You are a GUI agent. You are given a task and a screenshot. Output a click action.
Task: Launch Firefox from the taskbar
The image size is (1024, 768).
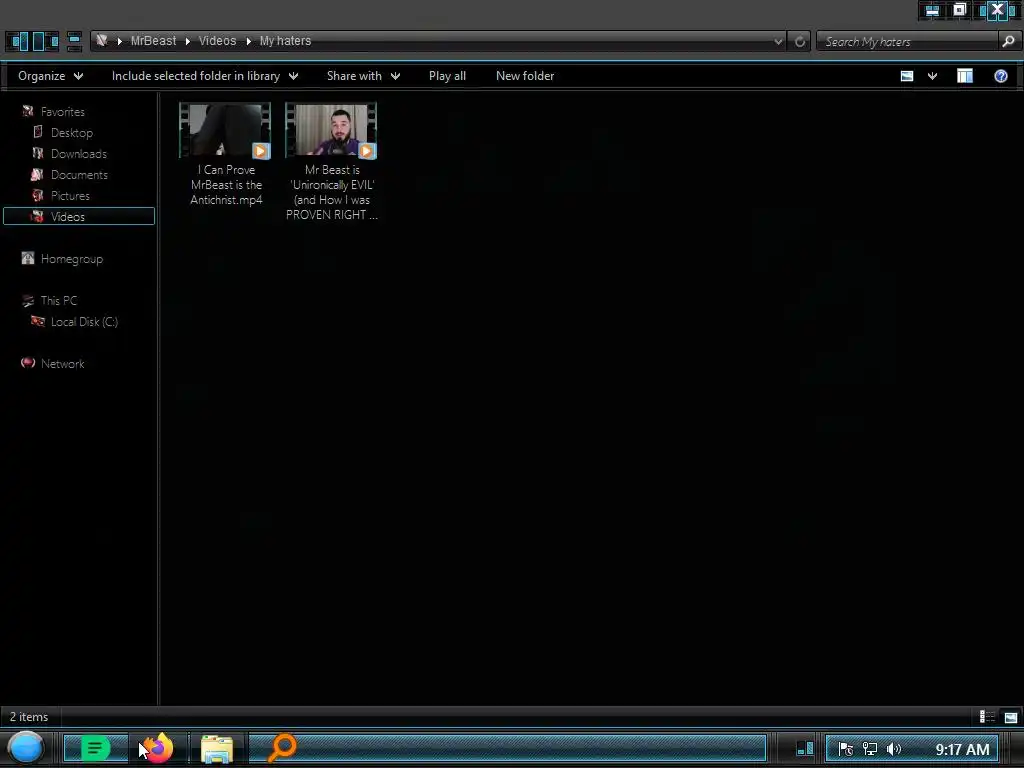click(157, 748)
